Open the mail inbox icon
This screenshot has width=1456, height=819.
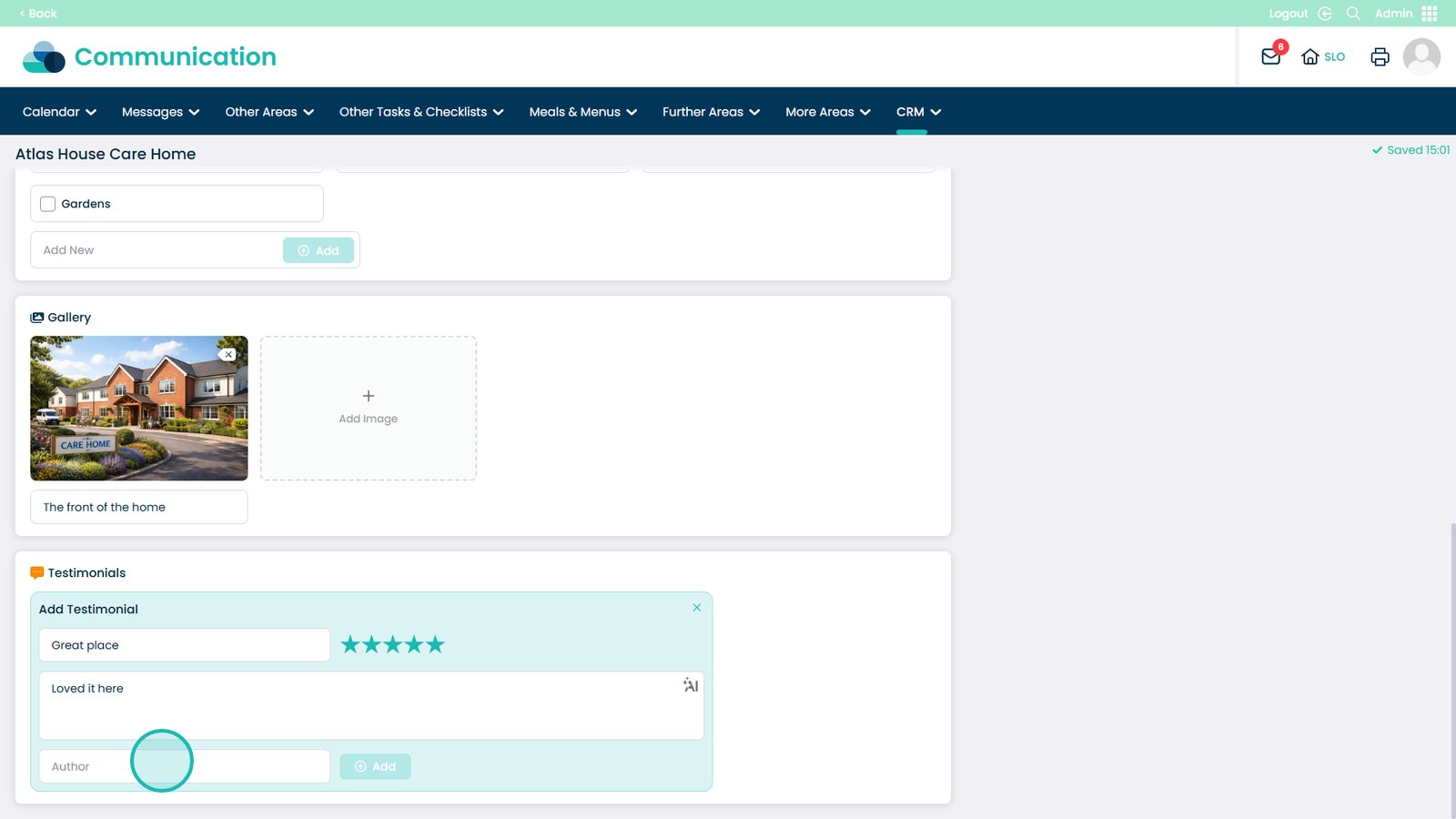click(1270, 56)
